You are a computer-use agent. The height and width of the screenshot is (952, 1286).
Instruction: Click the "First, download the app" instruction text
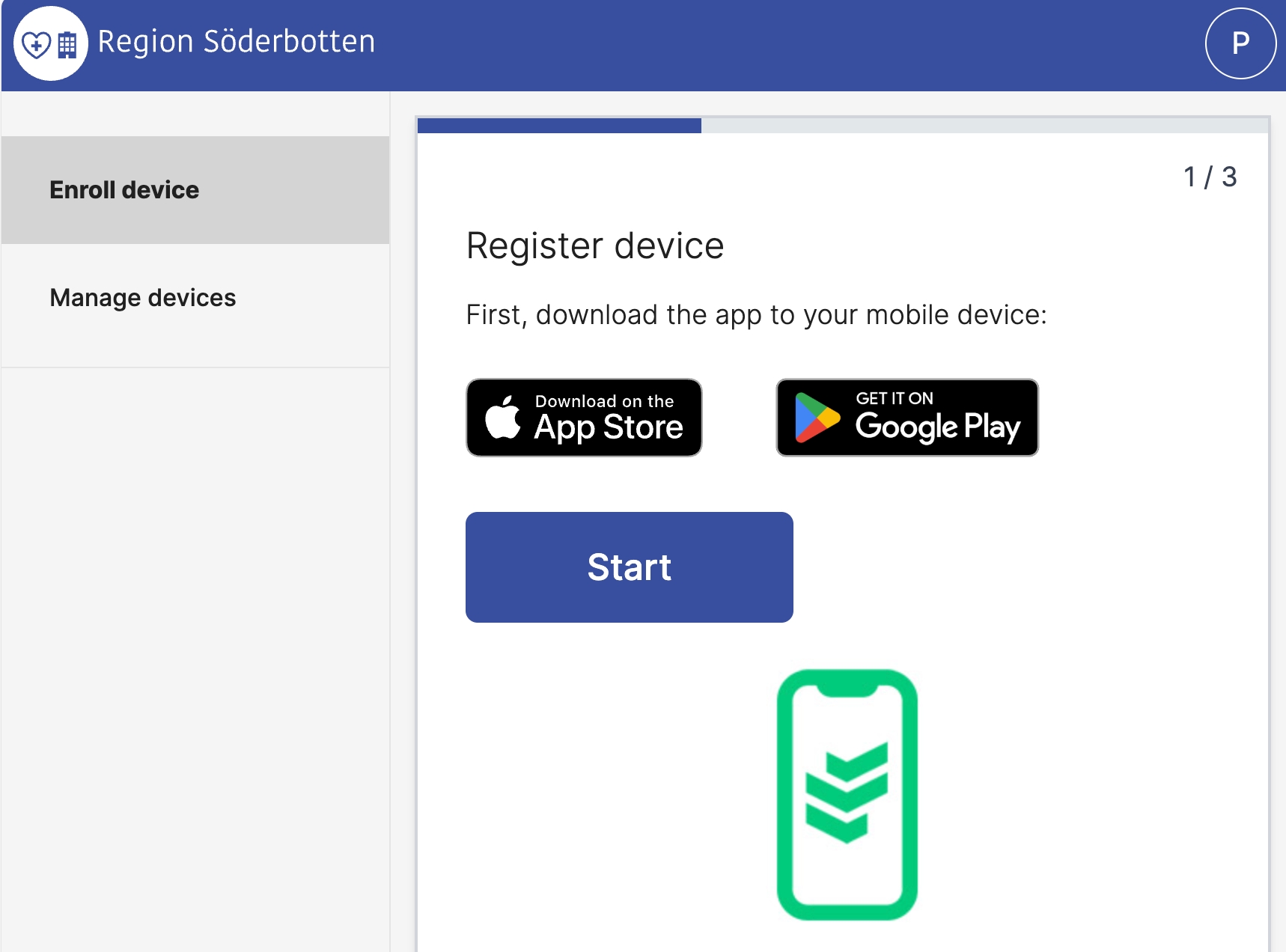point(756,315)
